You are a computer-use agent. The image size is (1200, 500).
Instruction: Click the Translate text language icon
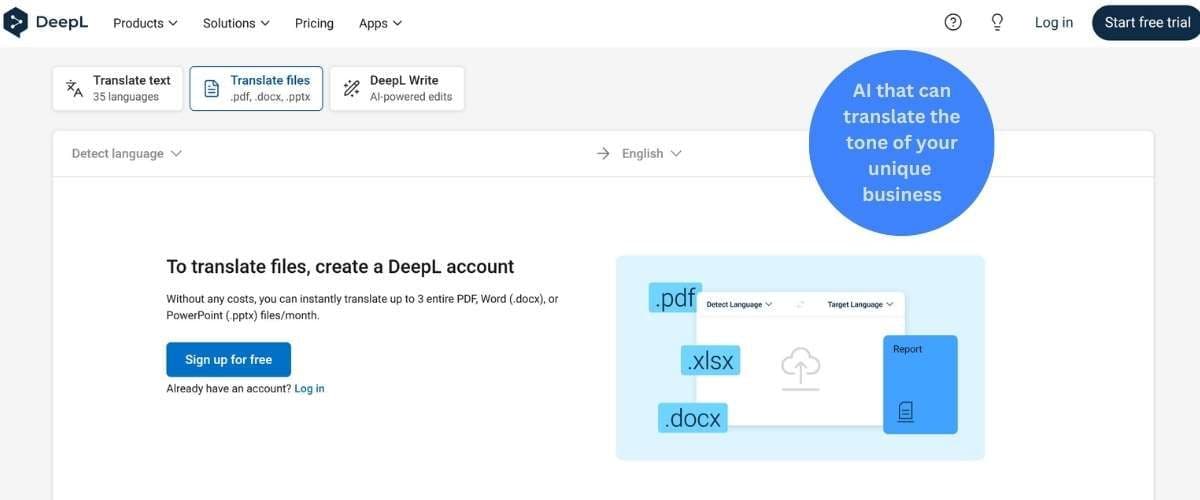[75, 88]
